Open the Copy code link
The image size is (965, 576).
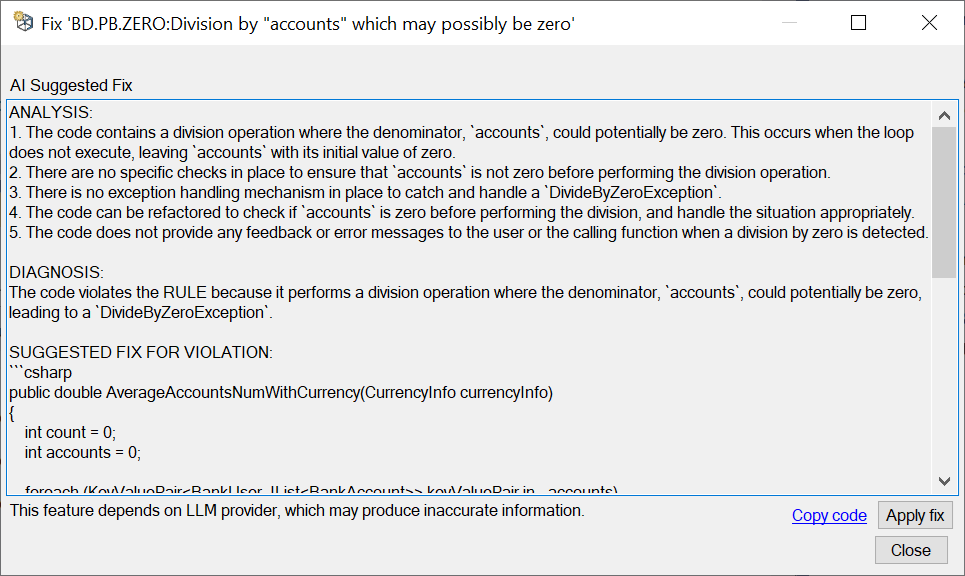click(829, 515)
